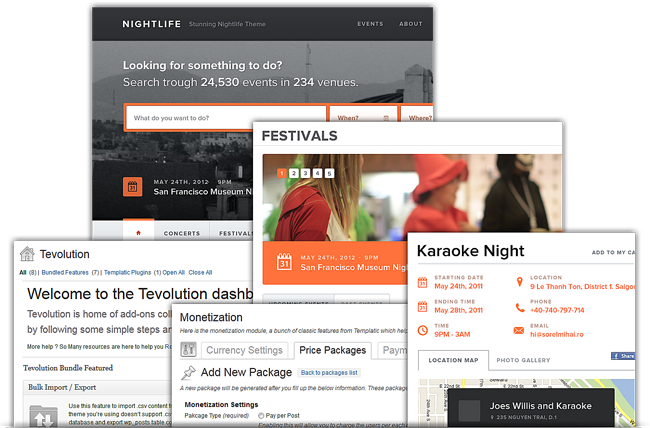Open the 'Where?' location field

pos(417,114)
